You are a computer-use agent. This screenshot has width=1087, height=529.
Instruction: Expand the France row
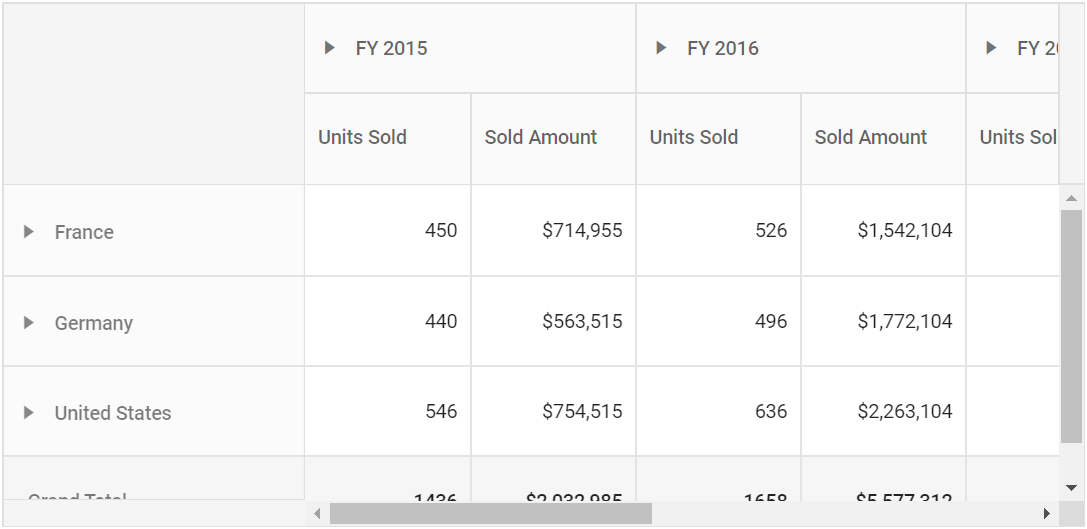(x=28, y=231)
